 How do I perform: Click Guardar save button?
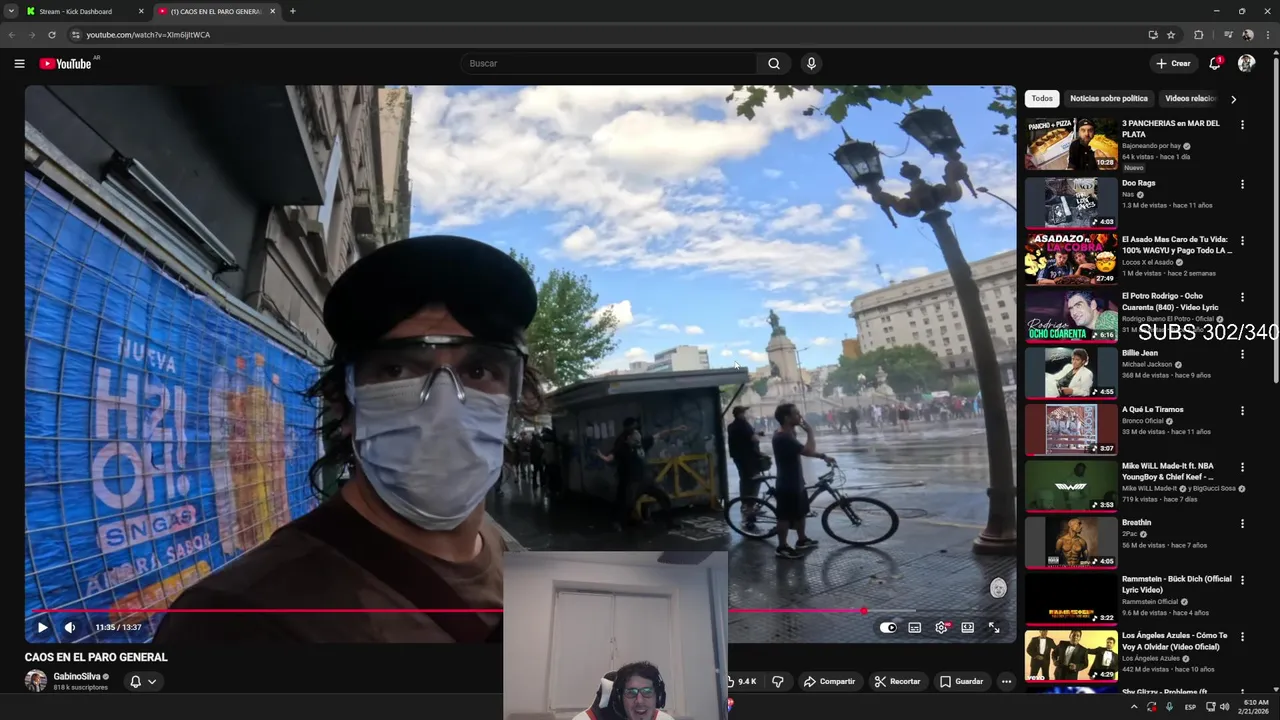point(961,681)
